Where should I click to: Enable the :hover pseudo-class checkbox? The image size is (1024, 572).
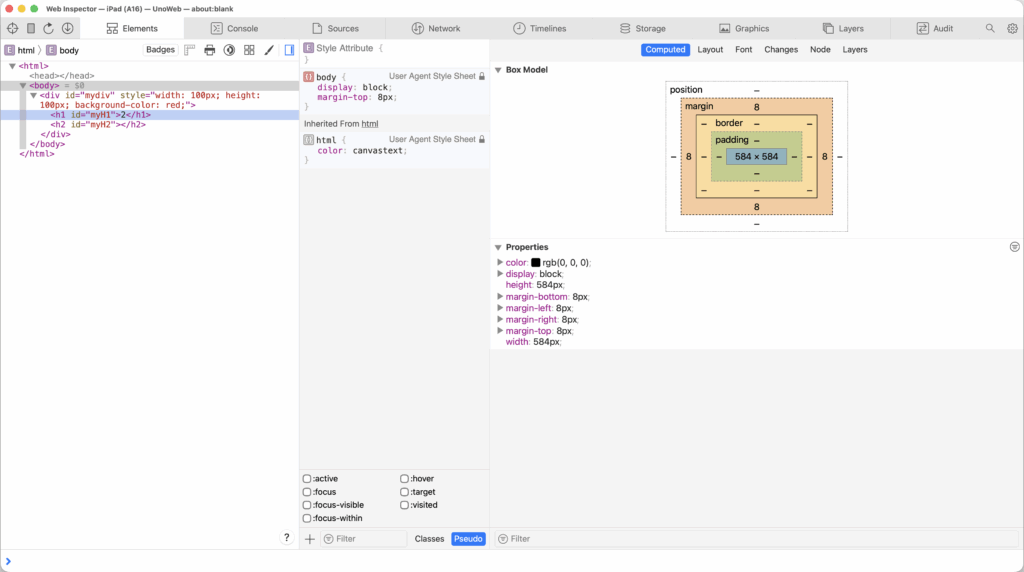405,479
